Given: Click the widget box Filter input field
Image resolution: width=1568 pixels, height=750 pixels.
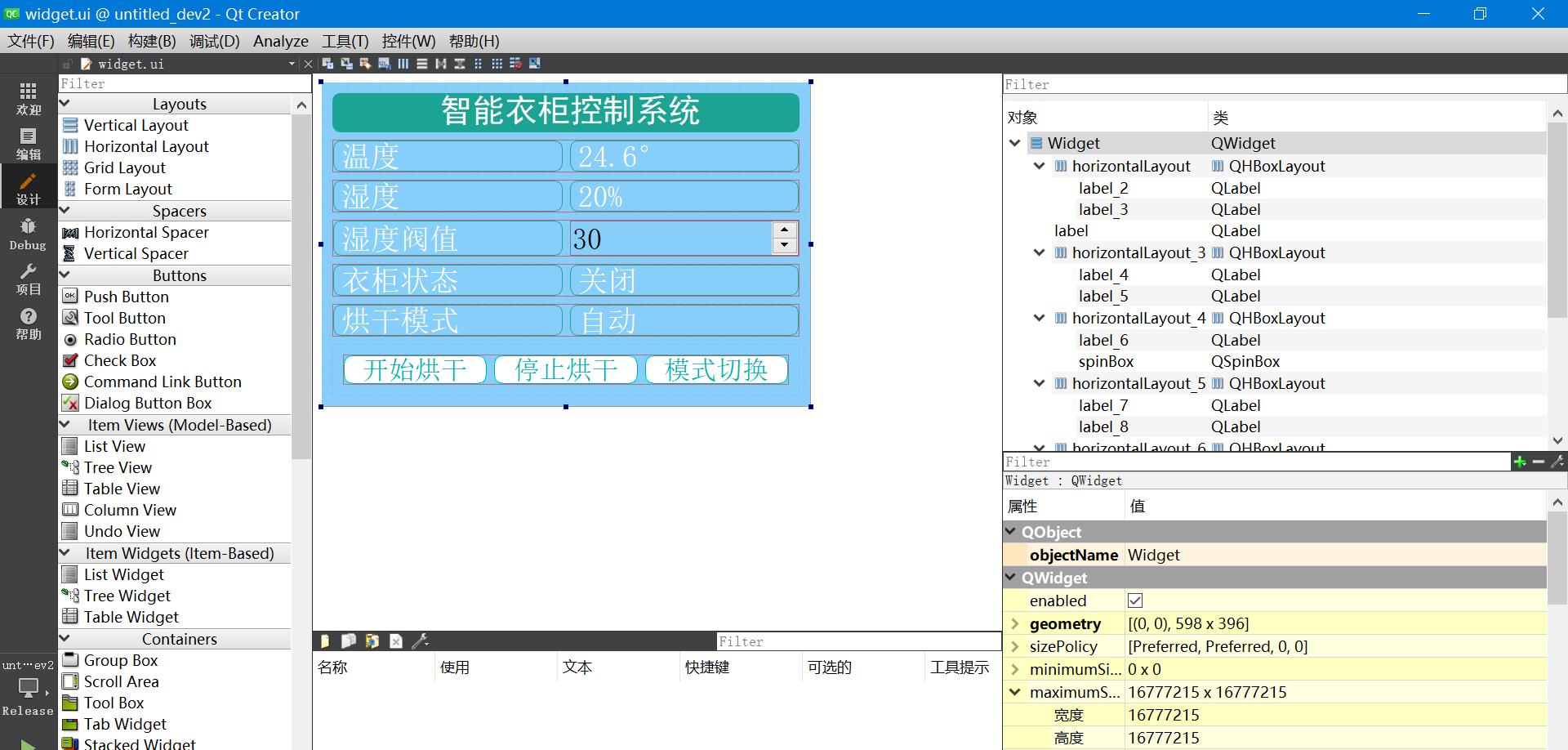Looking at the screenshot, I should tap(181, 83).
